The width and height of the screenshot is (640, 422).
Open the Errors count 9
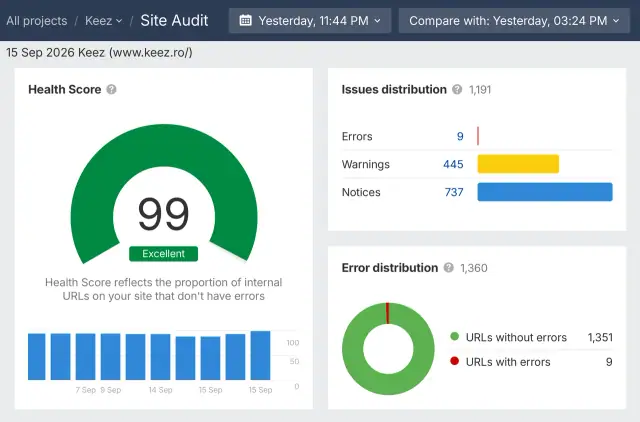click(460, 136)
